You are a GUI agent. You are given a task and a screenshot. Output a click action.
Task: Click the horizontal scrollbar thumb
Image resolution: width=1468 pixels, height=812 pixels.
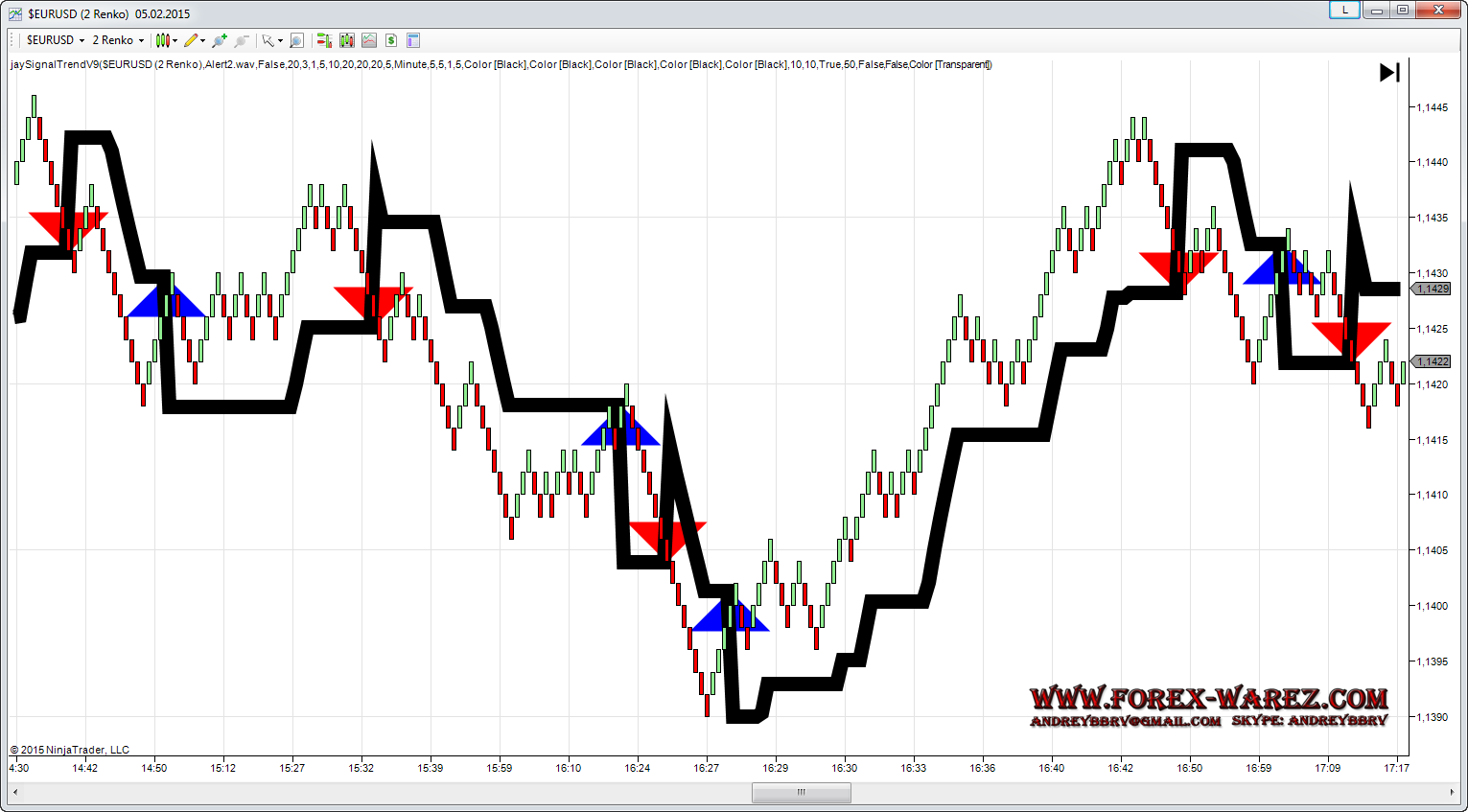click(801, 792)
